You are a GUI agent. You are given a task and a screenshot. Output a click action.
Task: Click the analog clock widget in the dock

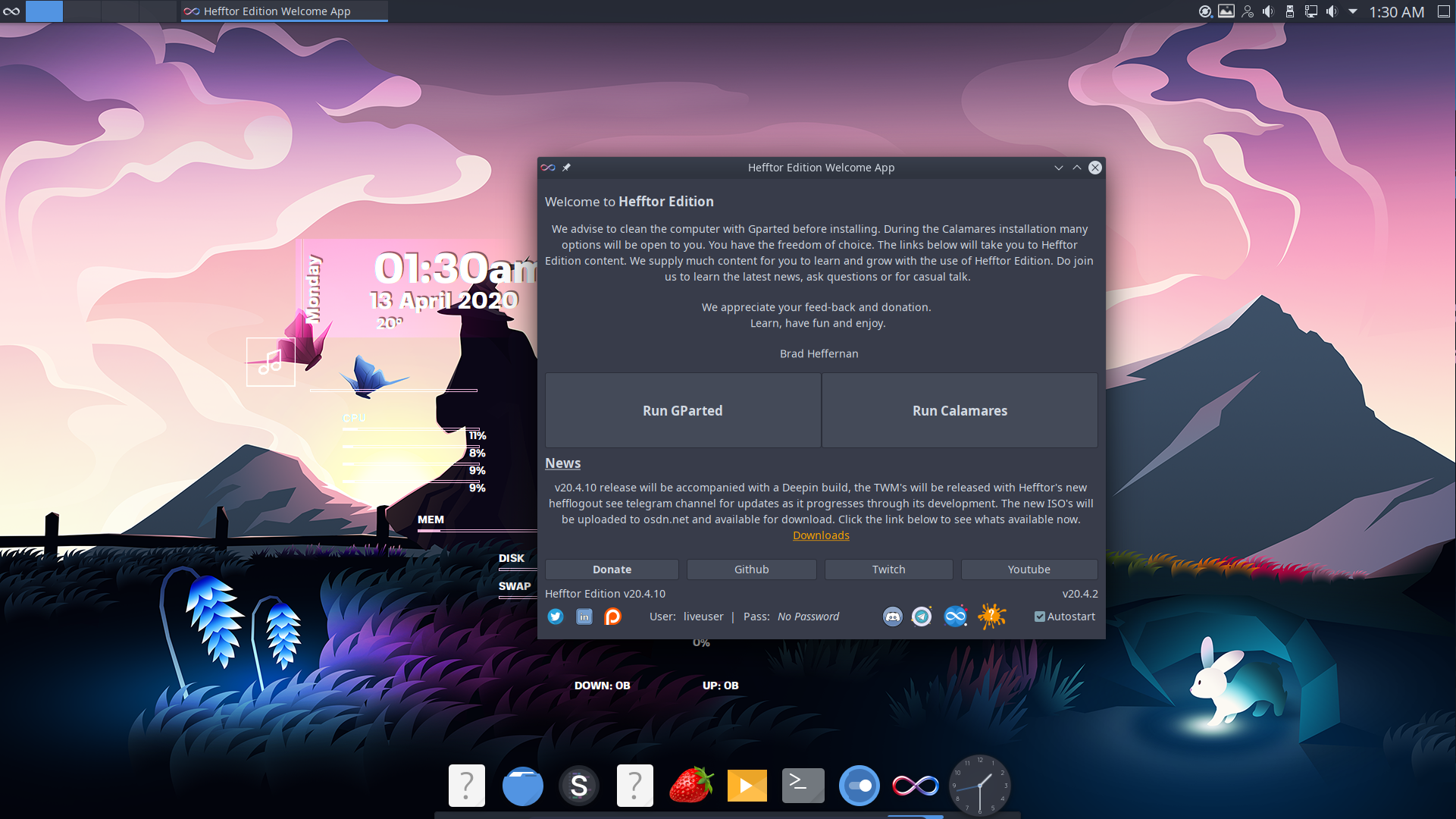pyautogui.click(x=980, y=785)
